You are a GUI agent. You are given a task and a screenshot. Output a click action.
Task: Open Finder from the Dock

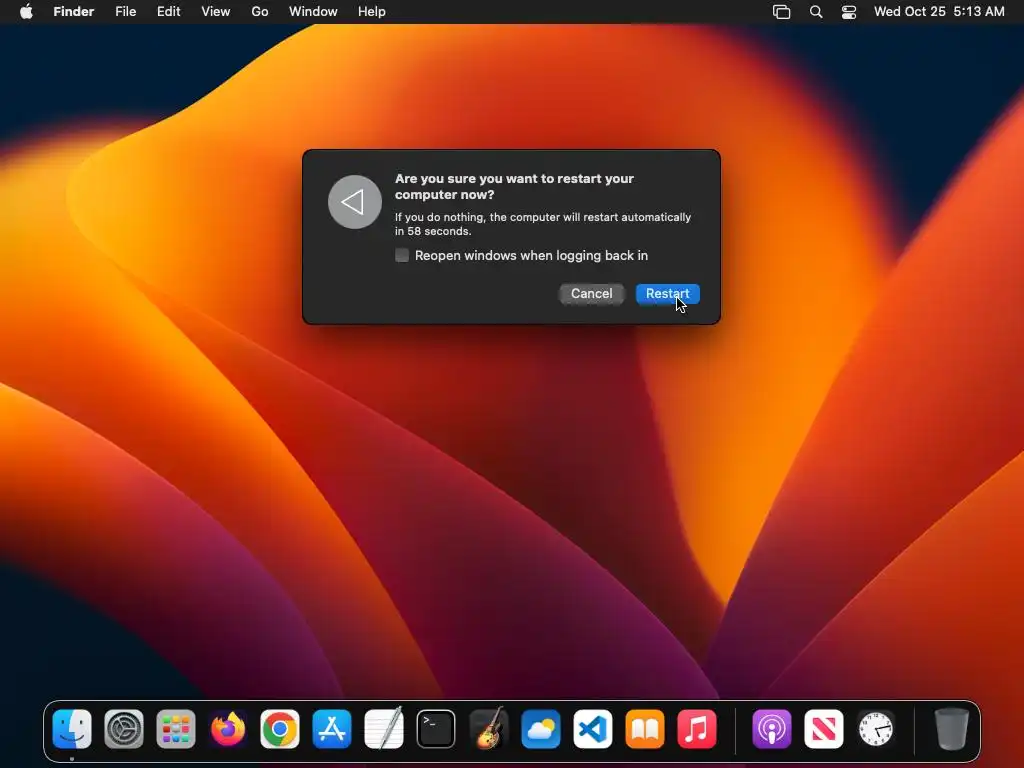coord(72,729)
